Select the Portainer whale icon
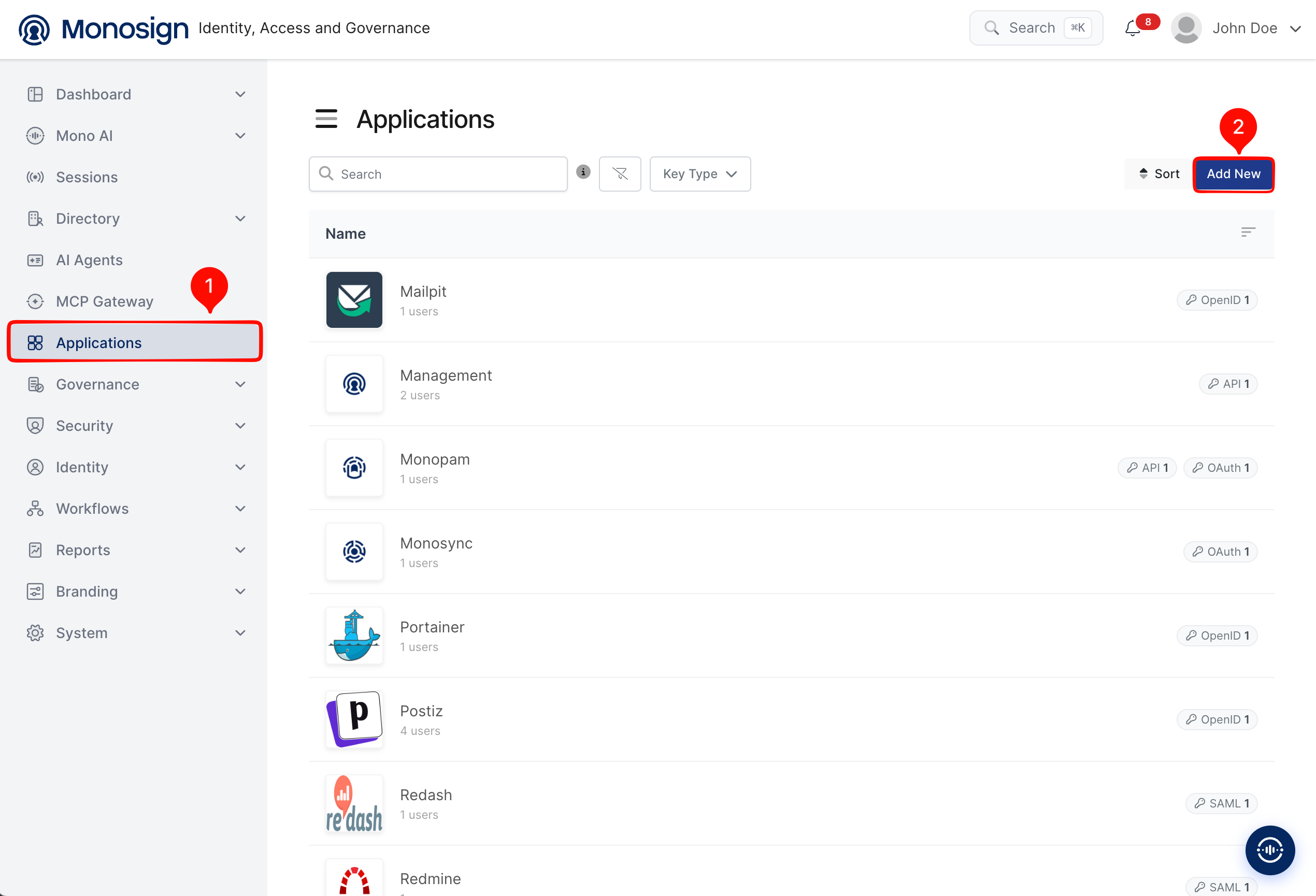This screenshot has width=1316, height=896. coord(354,635)
